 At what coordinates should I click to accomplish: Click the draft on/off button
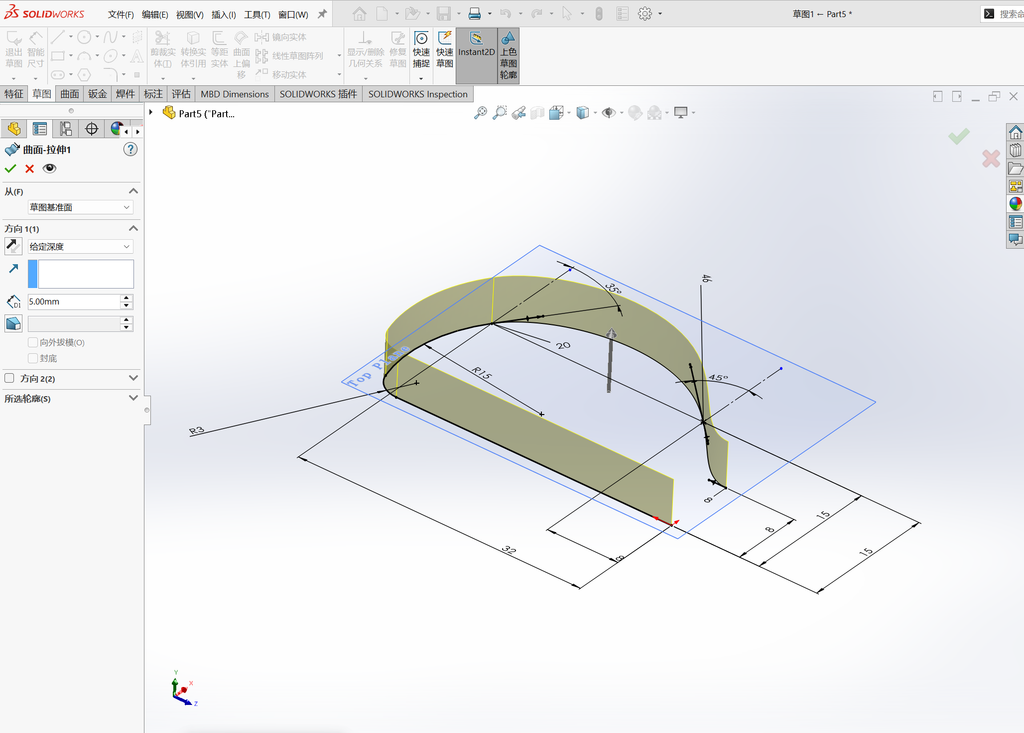(13, 323)
